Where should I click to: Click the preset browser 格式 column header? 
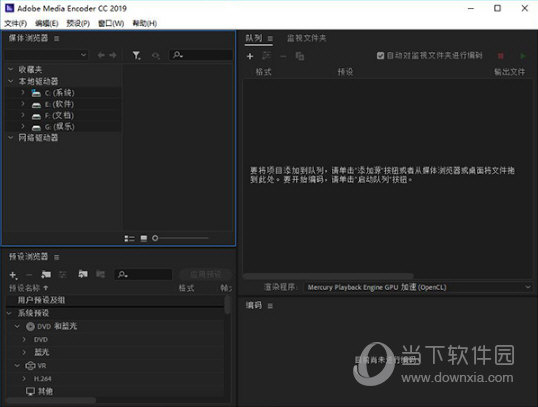(186, 288)
